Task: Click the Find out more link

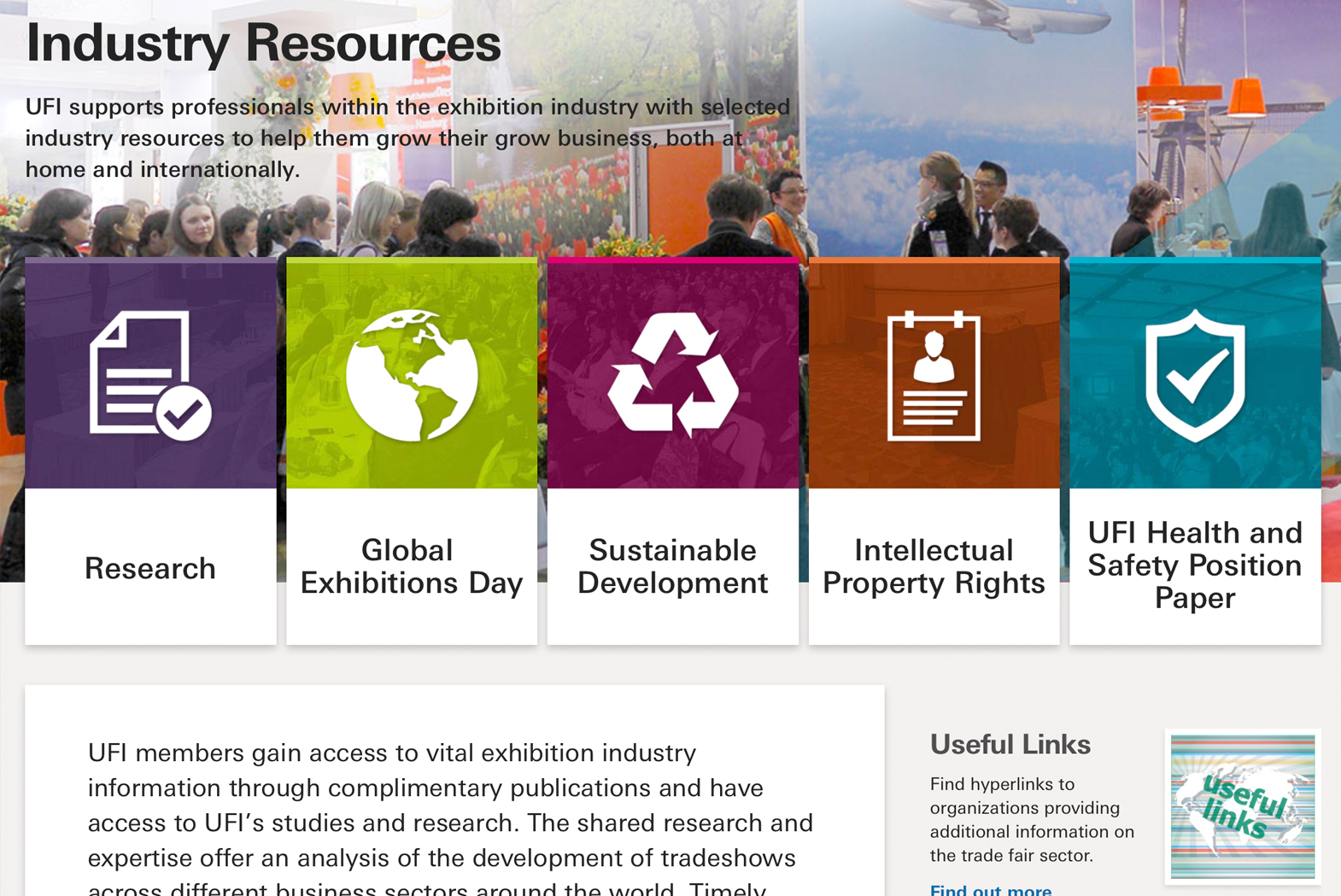Action: [x=991, y=889]
